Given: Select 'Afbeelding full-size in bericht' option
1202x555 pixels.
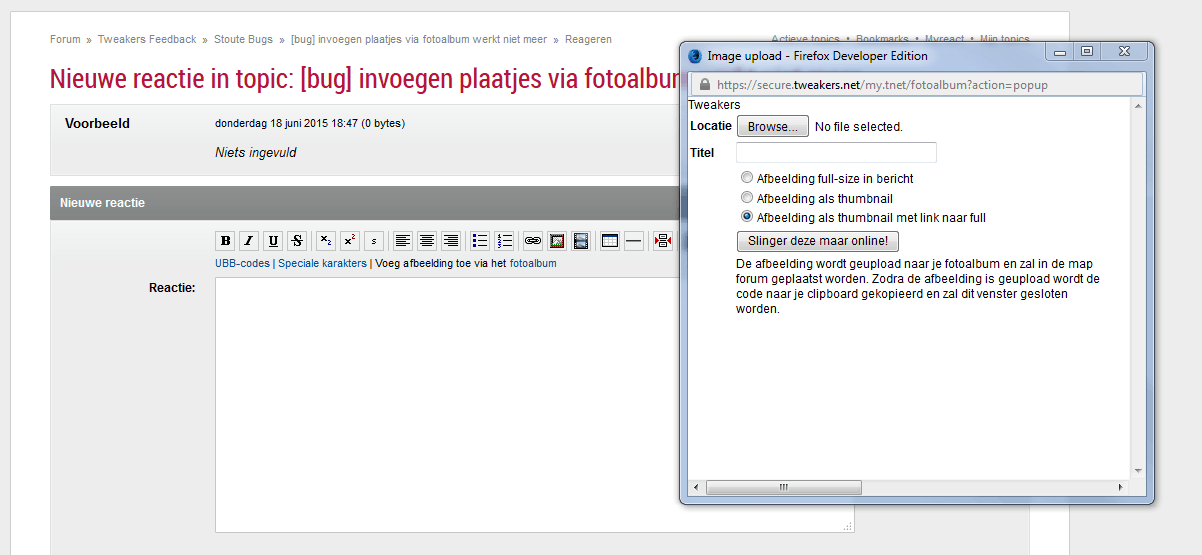Looking at the screenshot, I should (x=747, y=178).
